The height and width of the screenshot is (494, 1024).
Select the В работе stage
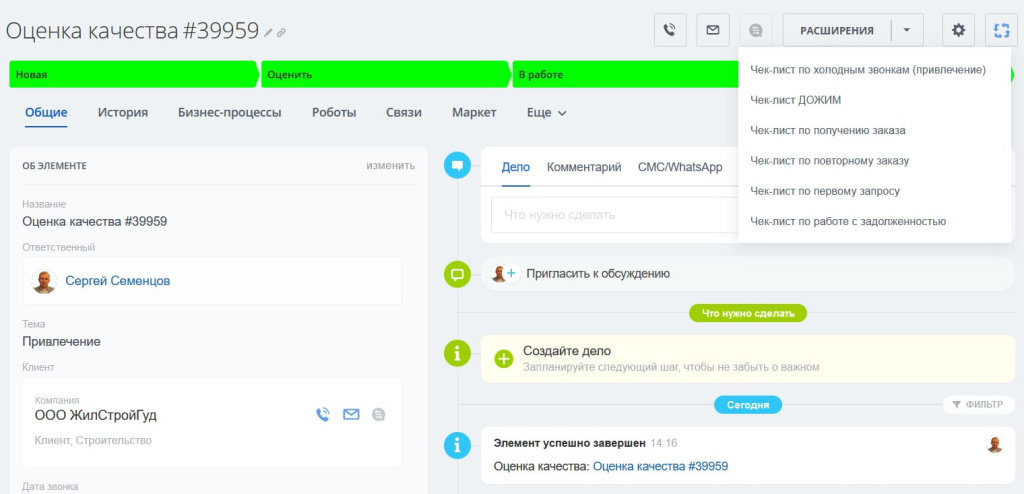pos(626,74)
